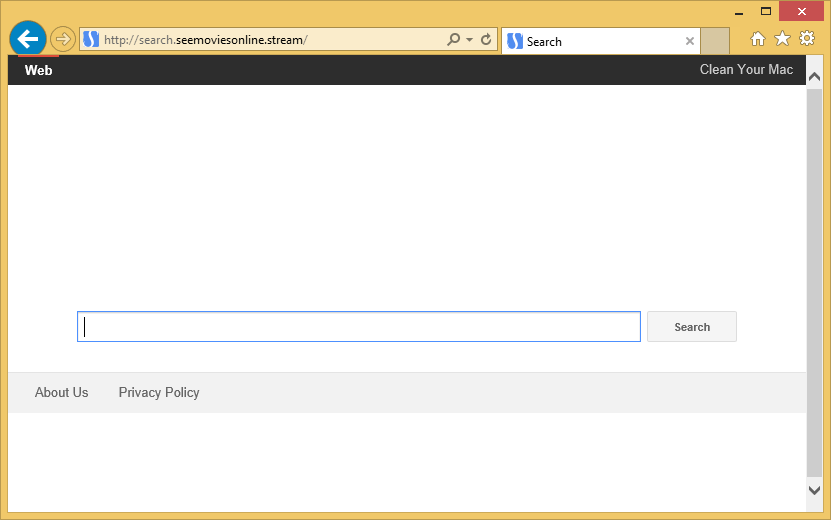Open the Clean Your Mac link

click(x=746, y=69)
